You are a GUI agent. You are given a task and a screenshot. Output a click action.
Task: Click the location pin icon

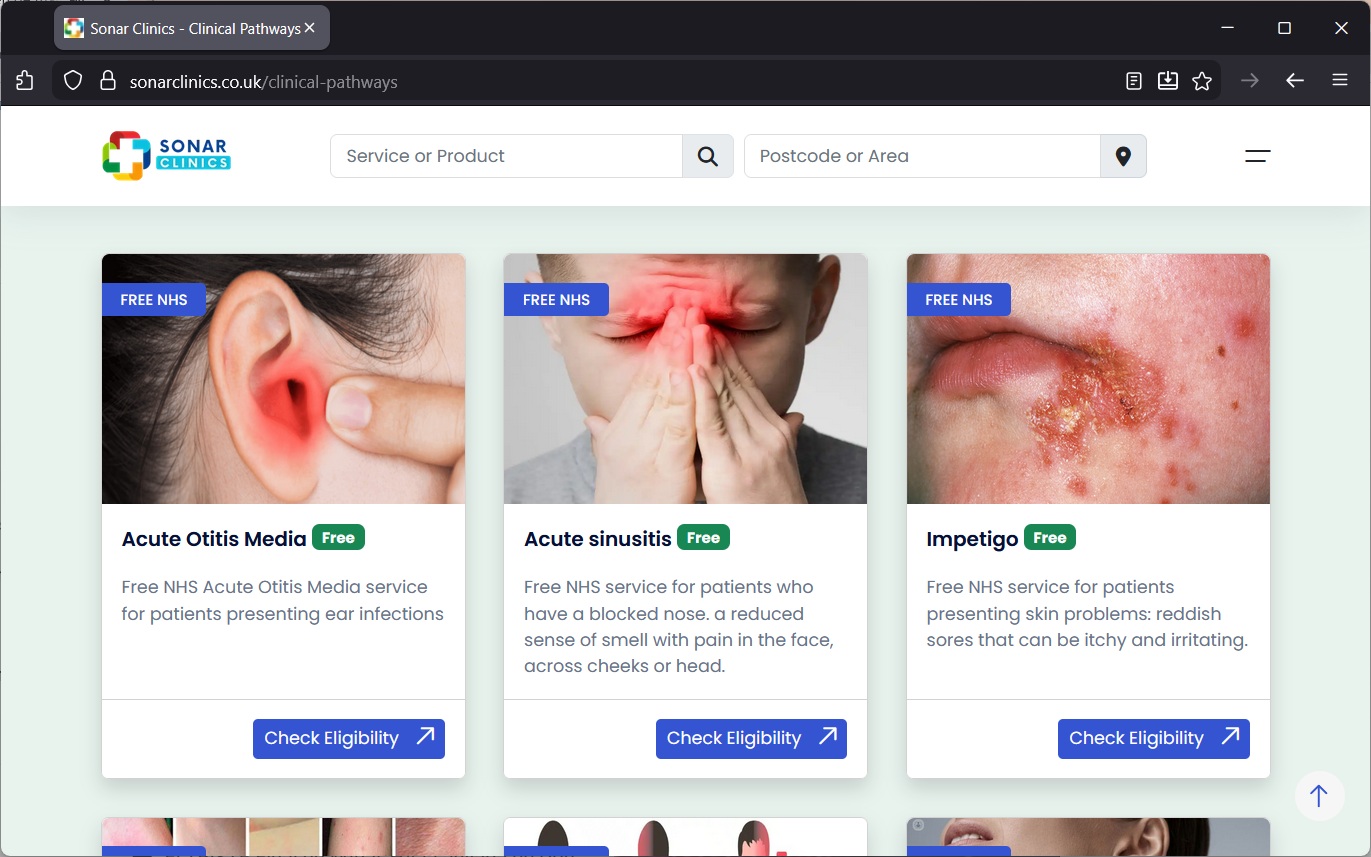click(x=1123, y=156)
